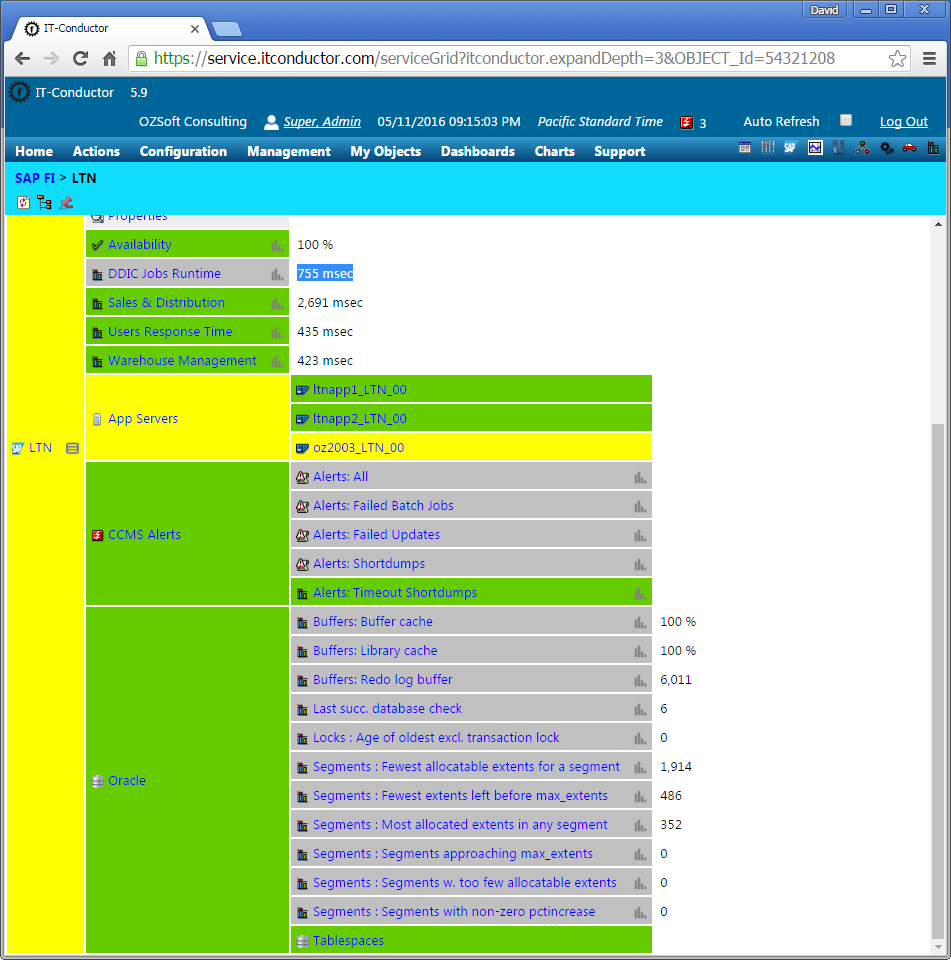Open the Tablespaces link under Oracle

point(348,941)
